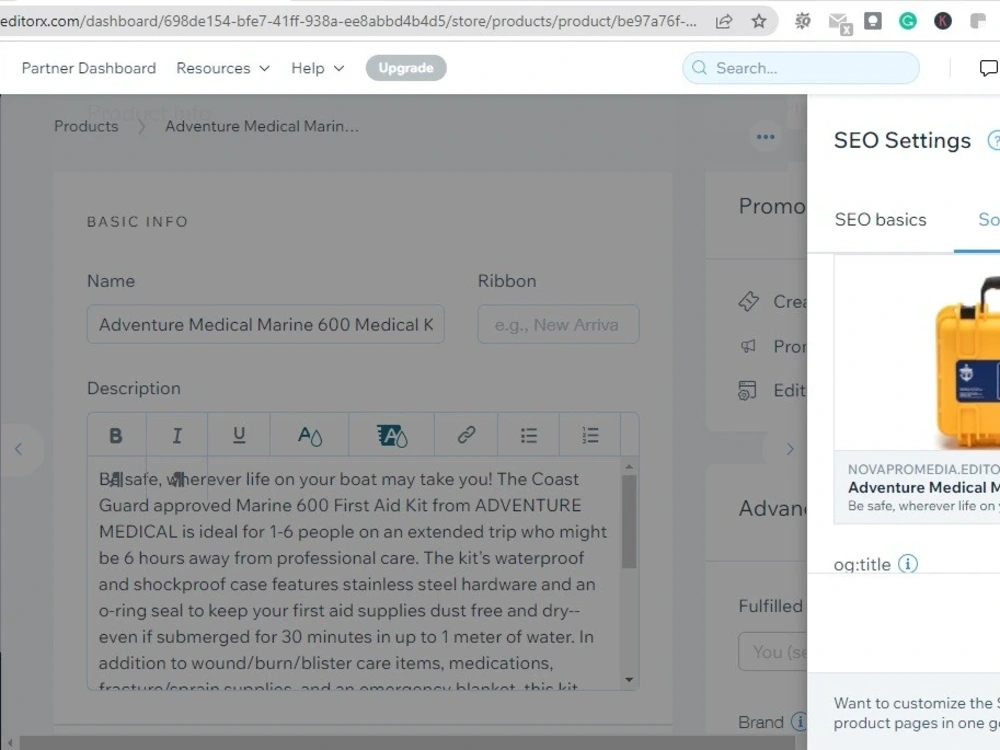Insert a hyperlink in description
1000x750 pixels.
[x=466, y=436]
